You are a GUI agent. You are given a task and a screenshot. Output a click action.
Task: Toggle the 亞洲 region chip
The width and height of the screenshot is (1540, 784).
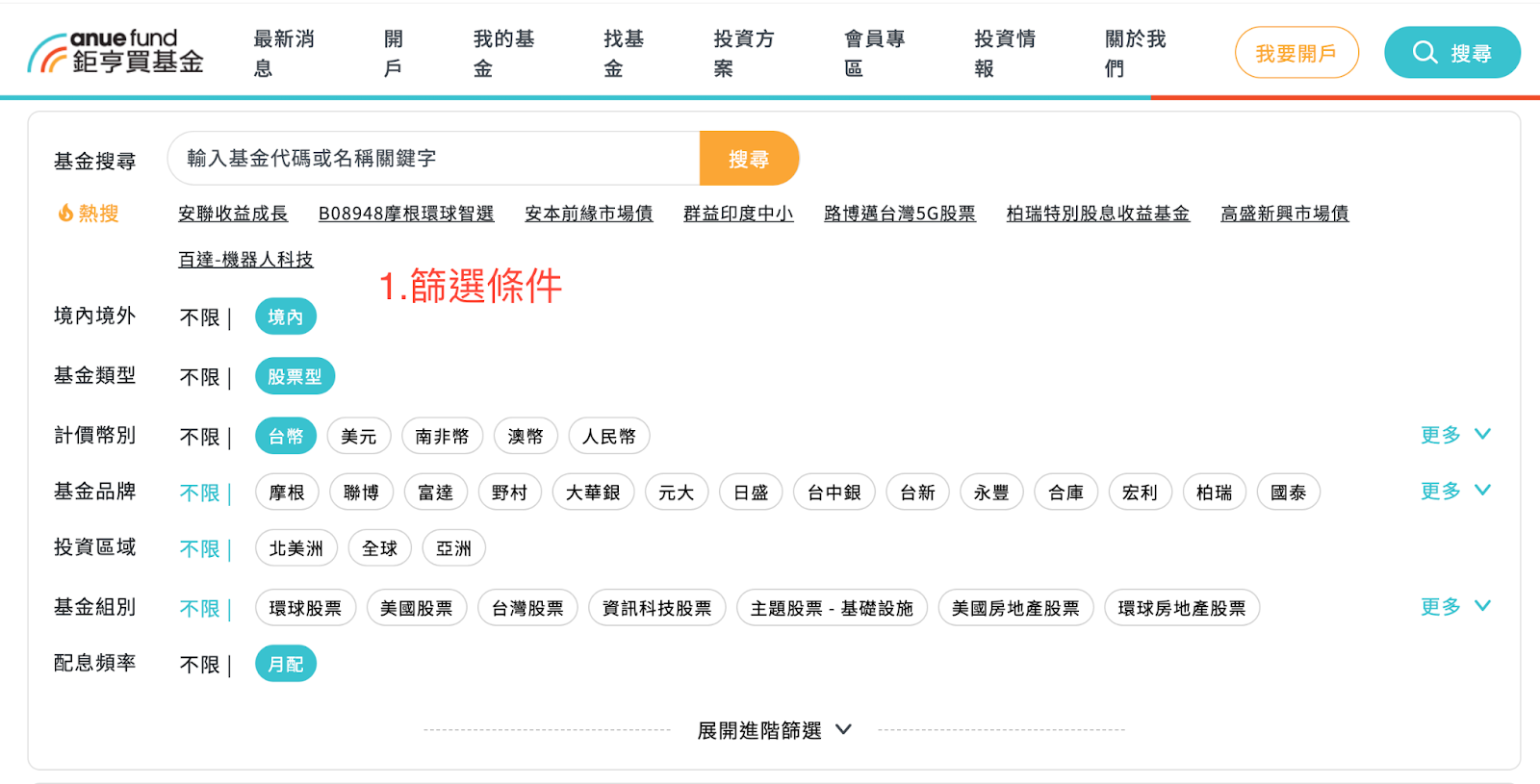tap(454, 547)
